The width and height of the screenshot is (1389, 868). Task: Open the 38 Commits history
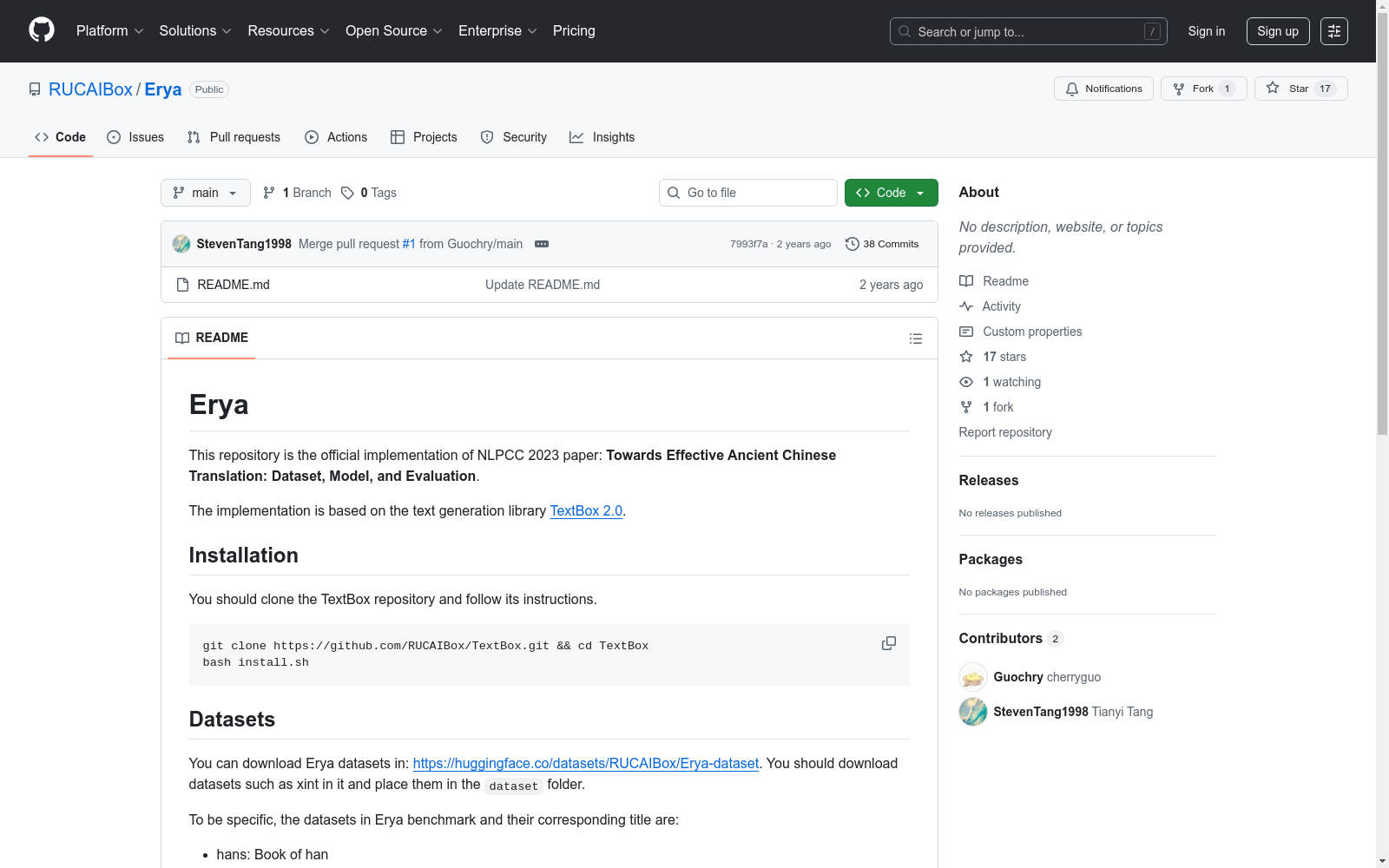(882, 244)
